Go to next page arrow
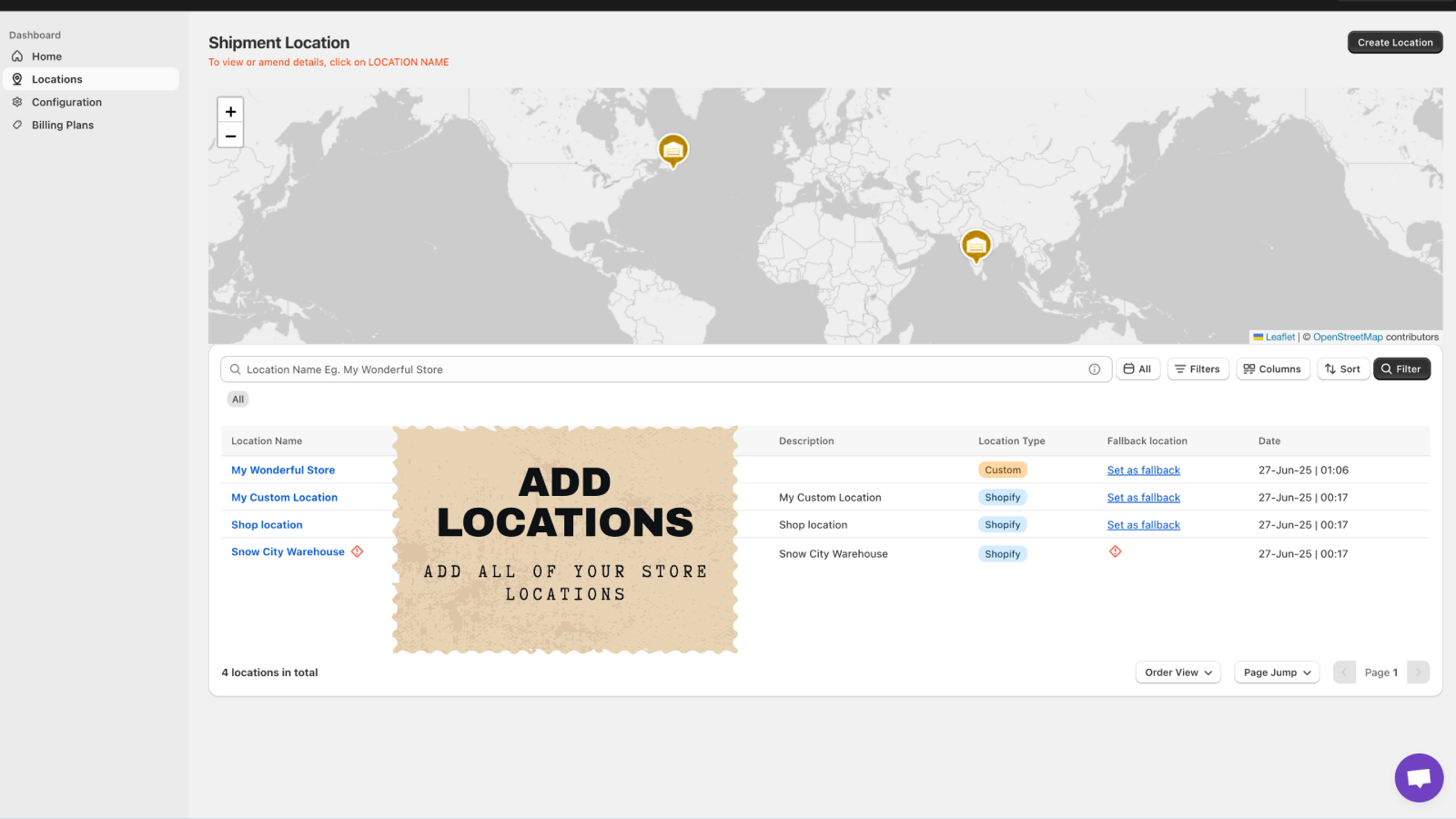Screen dimensions: 1456x819 (x=1418, y=672)
